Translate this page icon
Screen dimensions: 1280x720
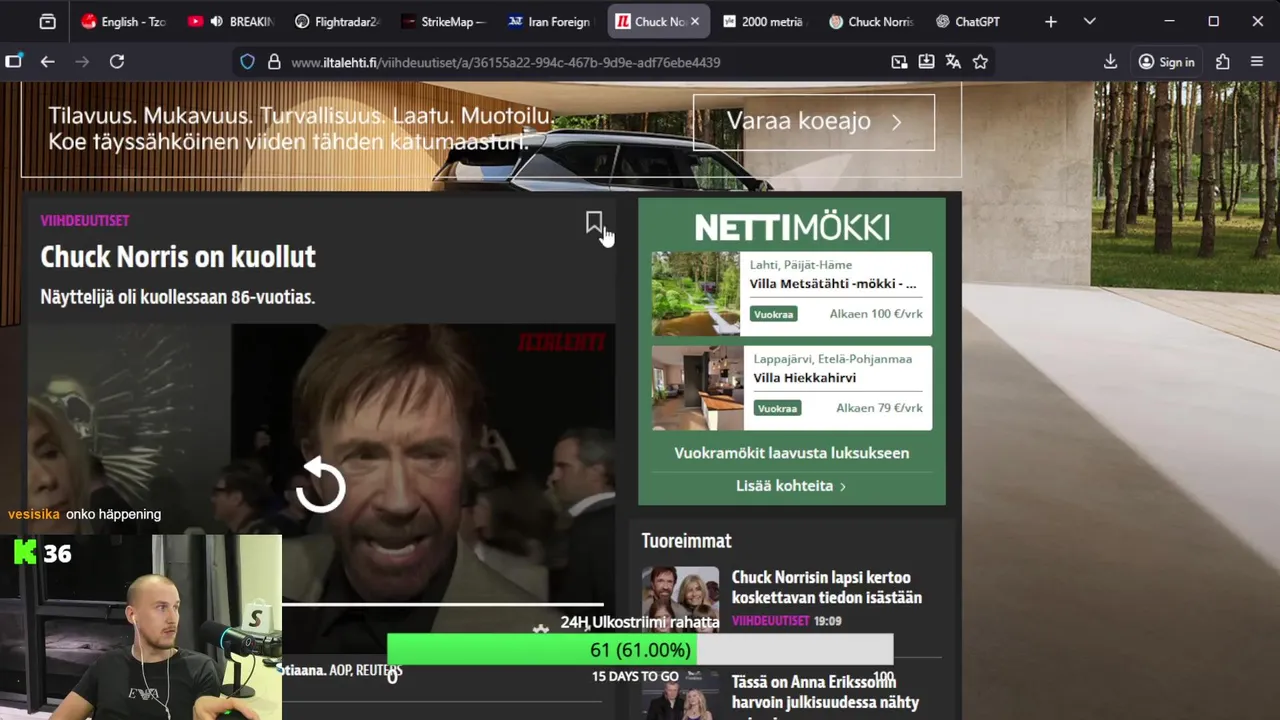click(953, 62)
